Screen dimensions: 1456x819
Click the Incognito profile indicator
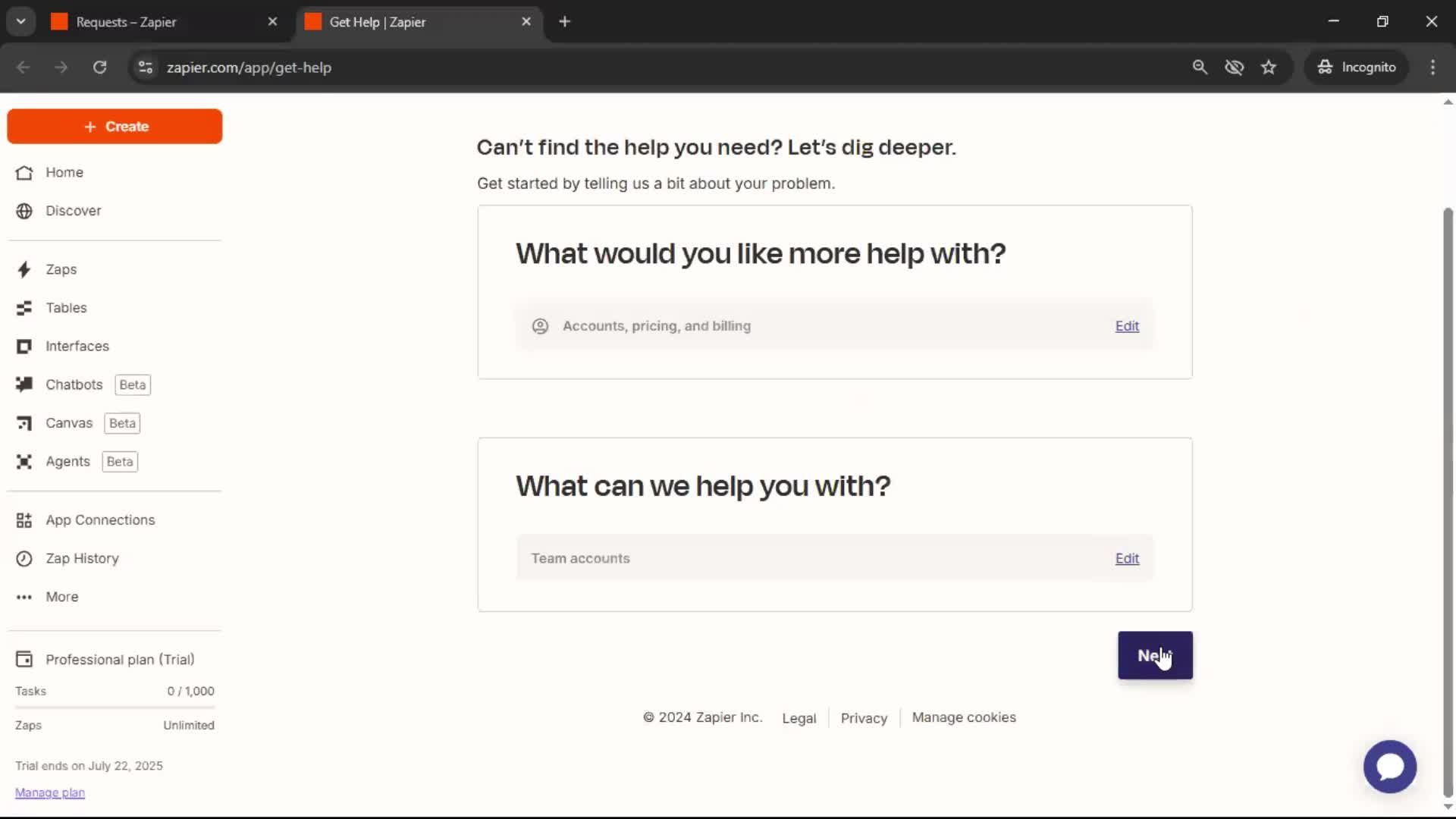point(1357,67)
